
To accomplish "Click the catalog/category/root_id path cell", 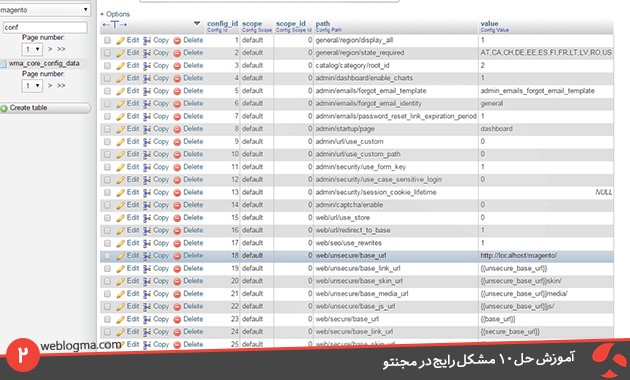I will [x=352, y=65].
